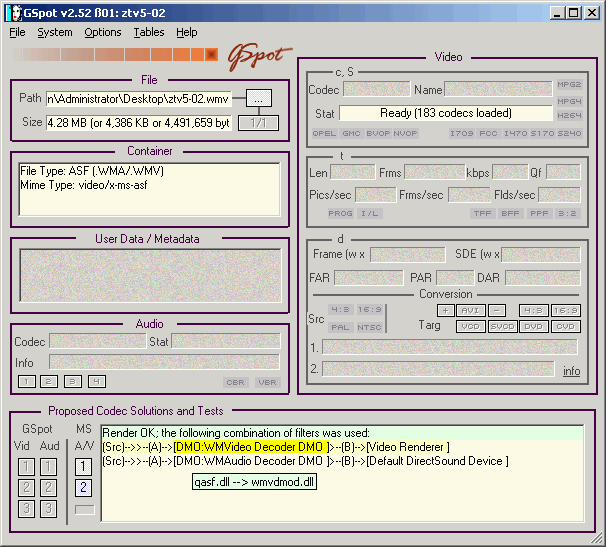Click MS A/V test button 2
This screenshot has height=547, width=606.
point(83,488)
